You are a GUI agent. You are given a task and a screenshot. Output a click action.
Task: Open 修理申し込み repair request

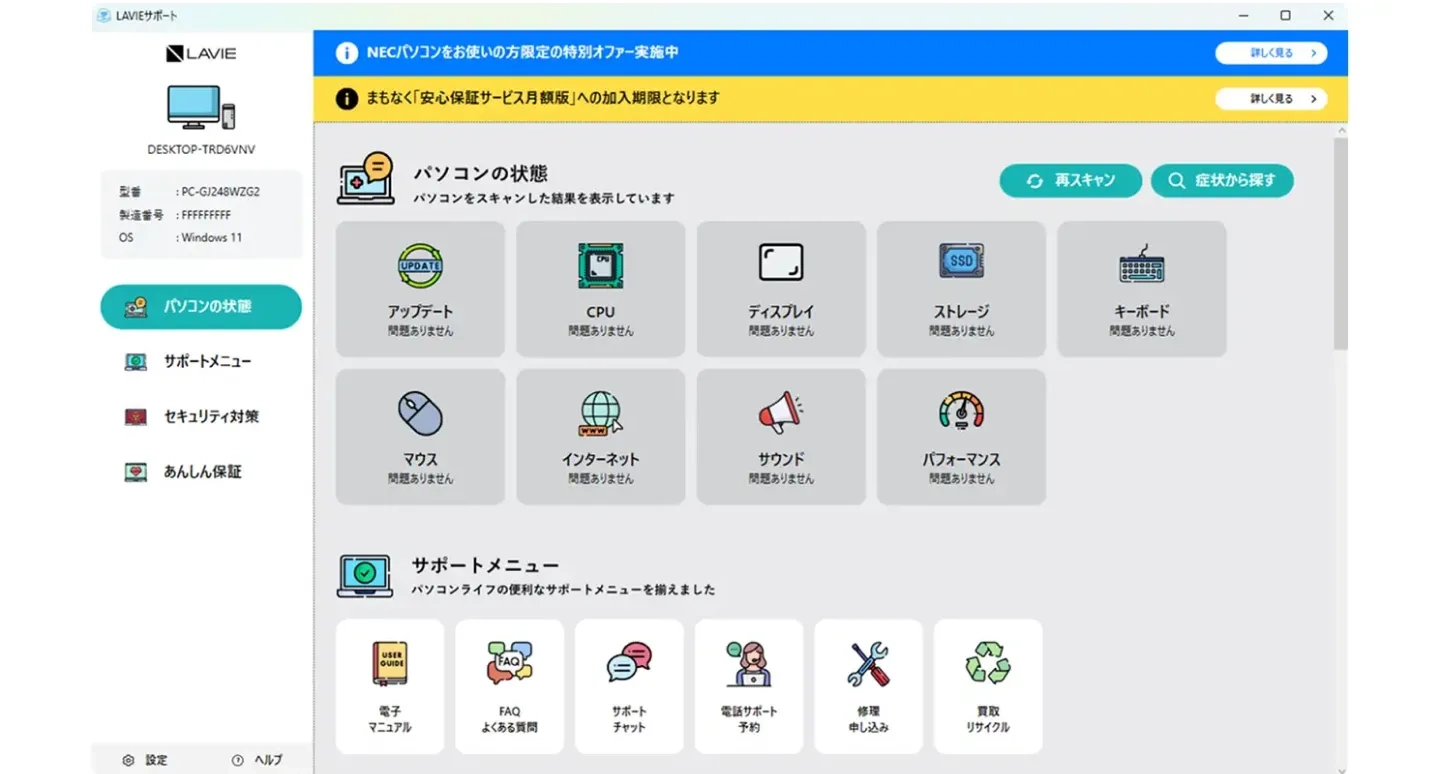tap(868, 686)
